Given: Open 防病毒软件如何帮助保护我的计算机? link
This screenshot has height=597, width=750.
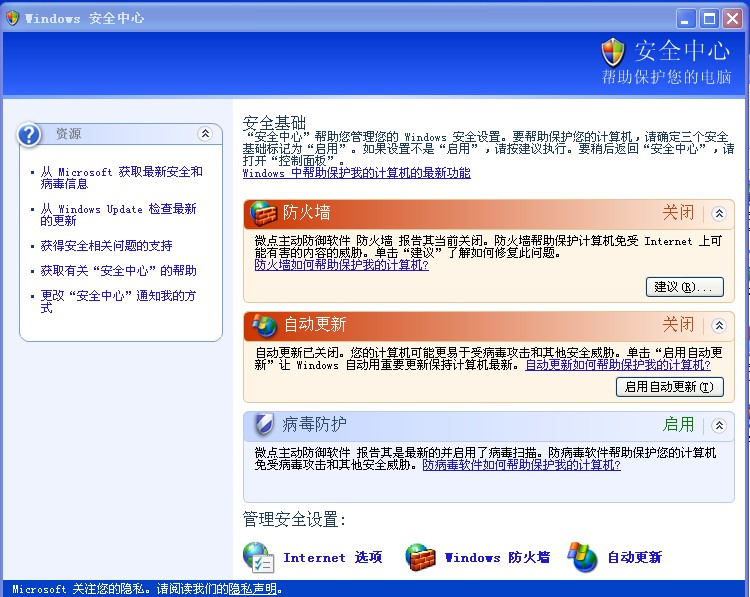Looking at the screenshot, I should pyautogui.click(x=521, y=465).
